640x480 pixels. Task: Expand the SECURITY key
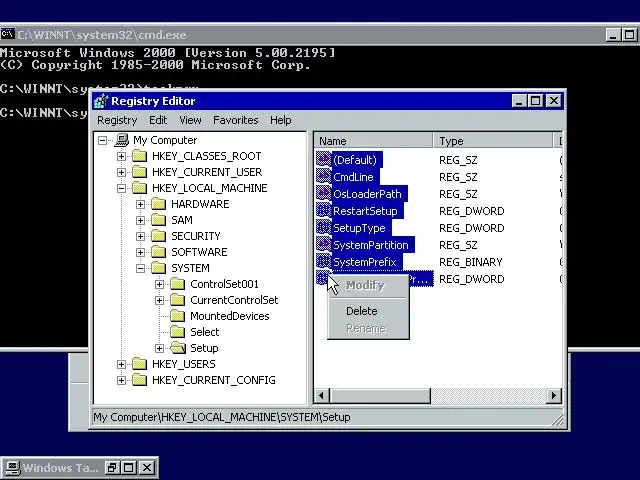coord(140,236)
